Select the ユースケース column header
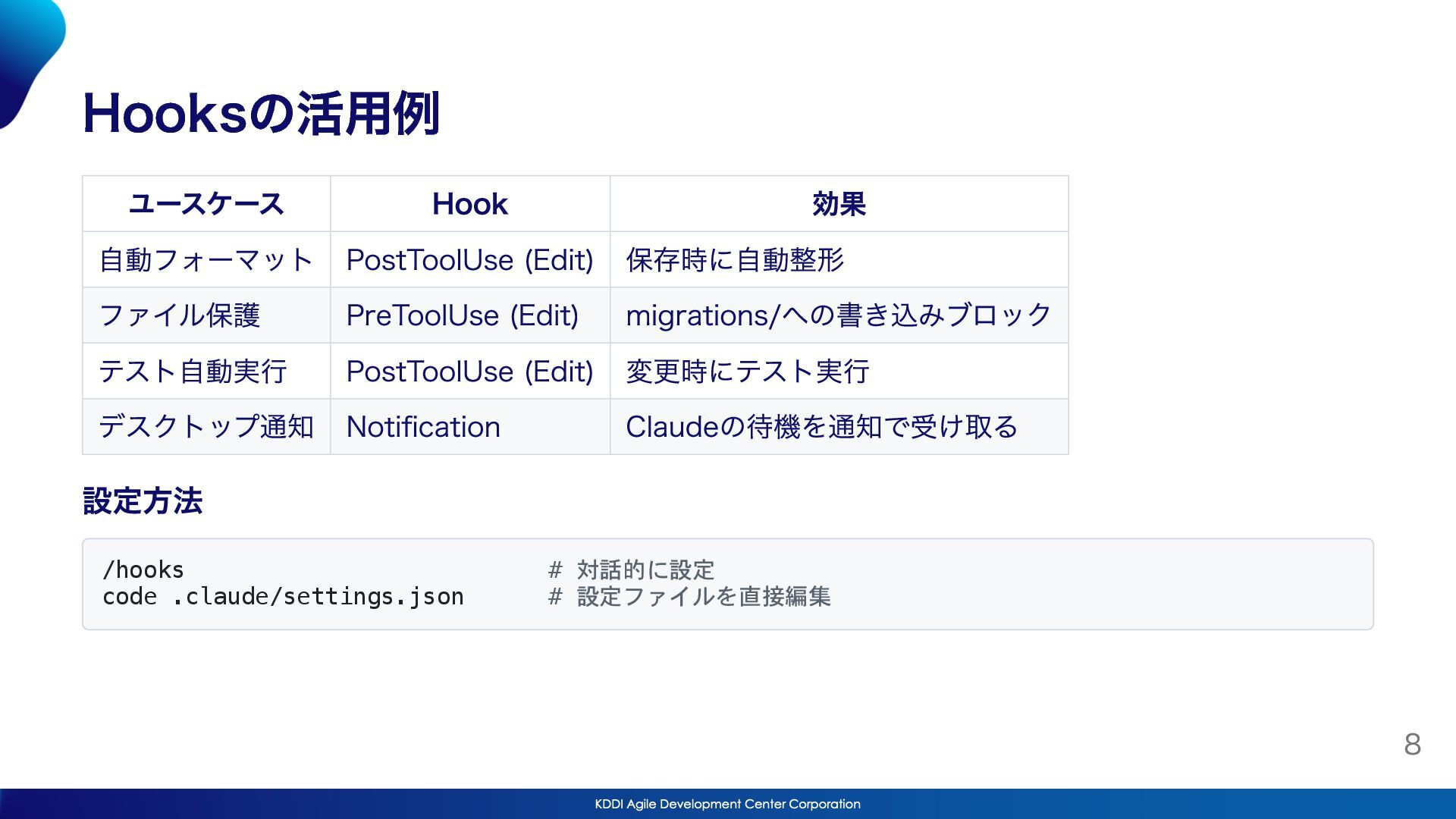 click(206, 204)
